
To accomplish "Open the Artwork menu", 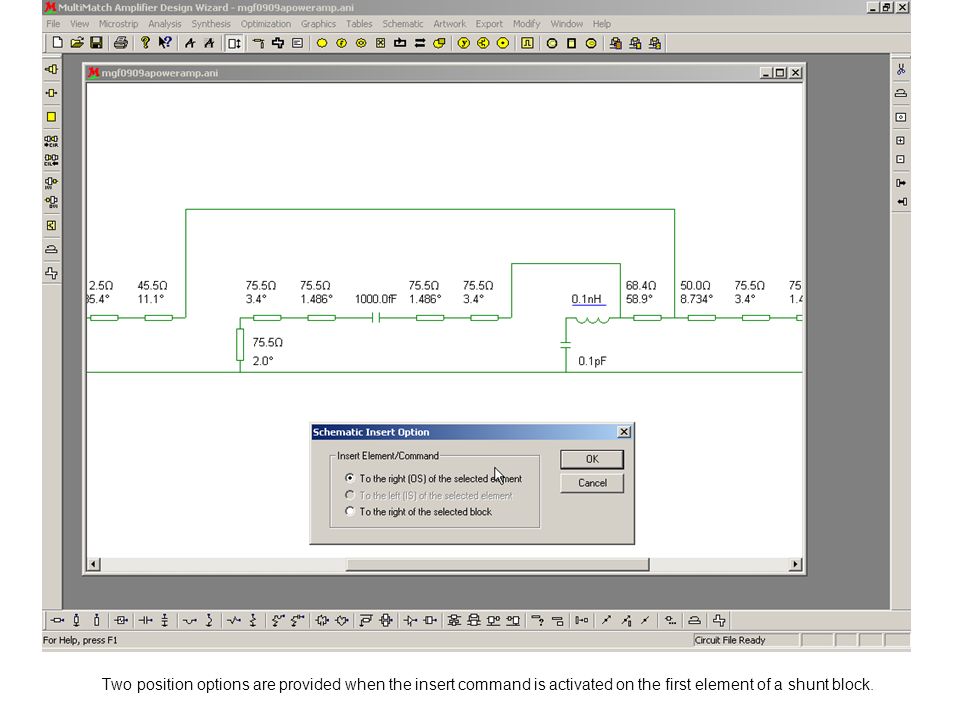I will (449, 23).
